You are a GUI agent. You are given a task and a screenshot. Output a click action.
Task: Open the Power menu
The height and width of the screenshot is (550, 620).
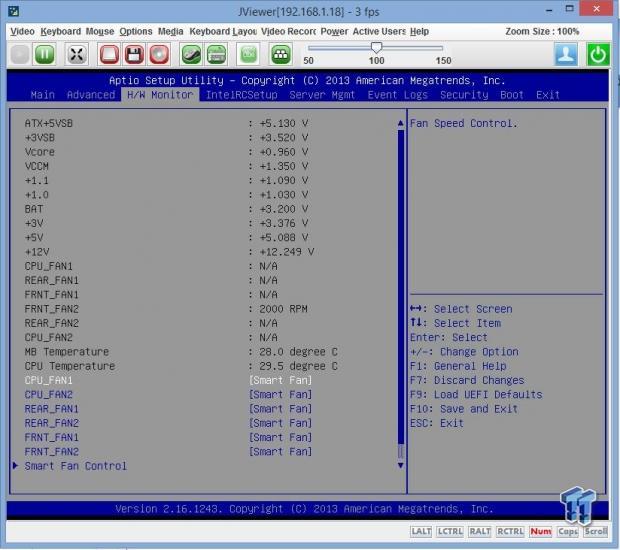tap(334, 31)
